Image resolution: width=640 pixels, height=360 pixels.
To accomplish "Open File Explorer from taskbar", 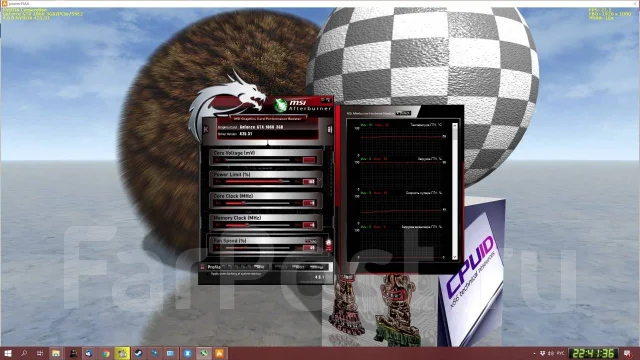I will tap(56, 353).
